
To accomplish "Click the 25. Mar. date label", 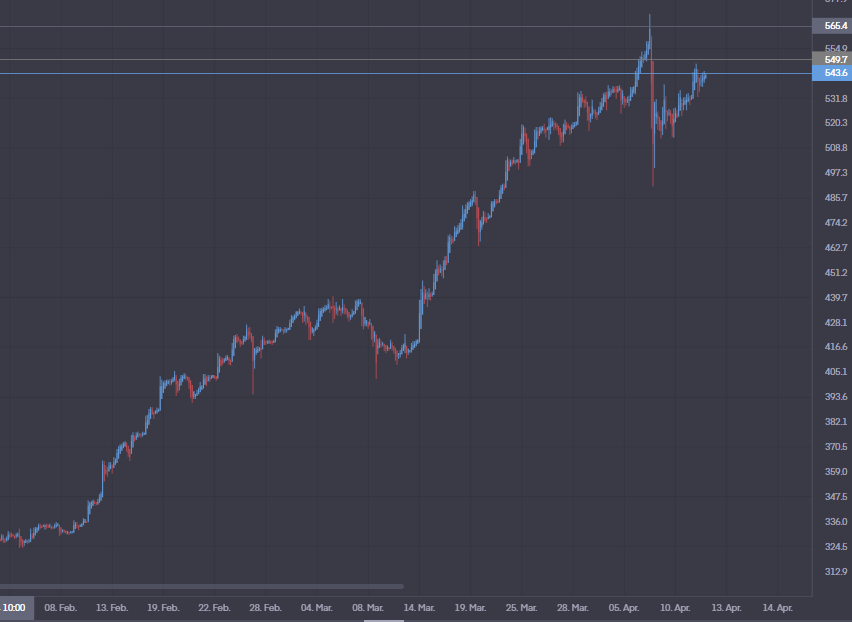I will [522, 607].
